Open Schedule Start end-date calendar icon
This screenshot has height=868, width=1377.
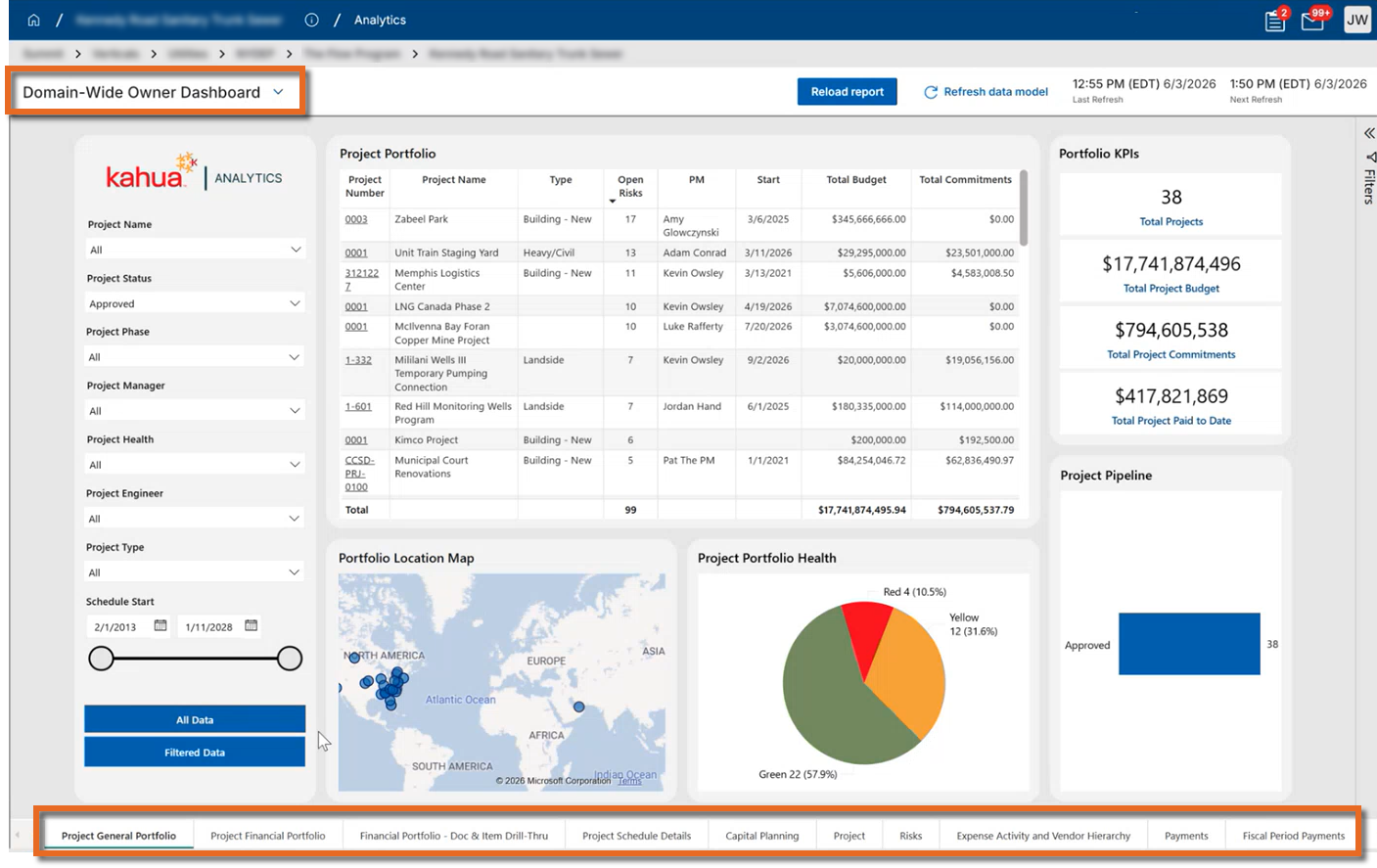pos(252,625)
